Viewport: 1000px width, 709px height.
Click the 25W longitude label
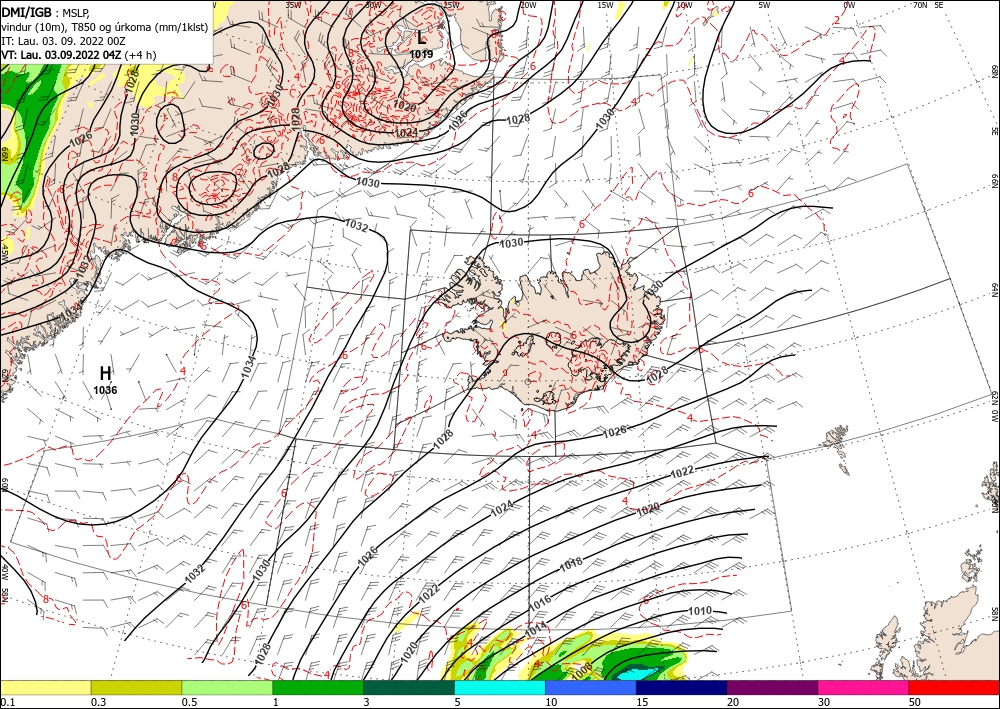(x=451, y=5)
